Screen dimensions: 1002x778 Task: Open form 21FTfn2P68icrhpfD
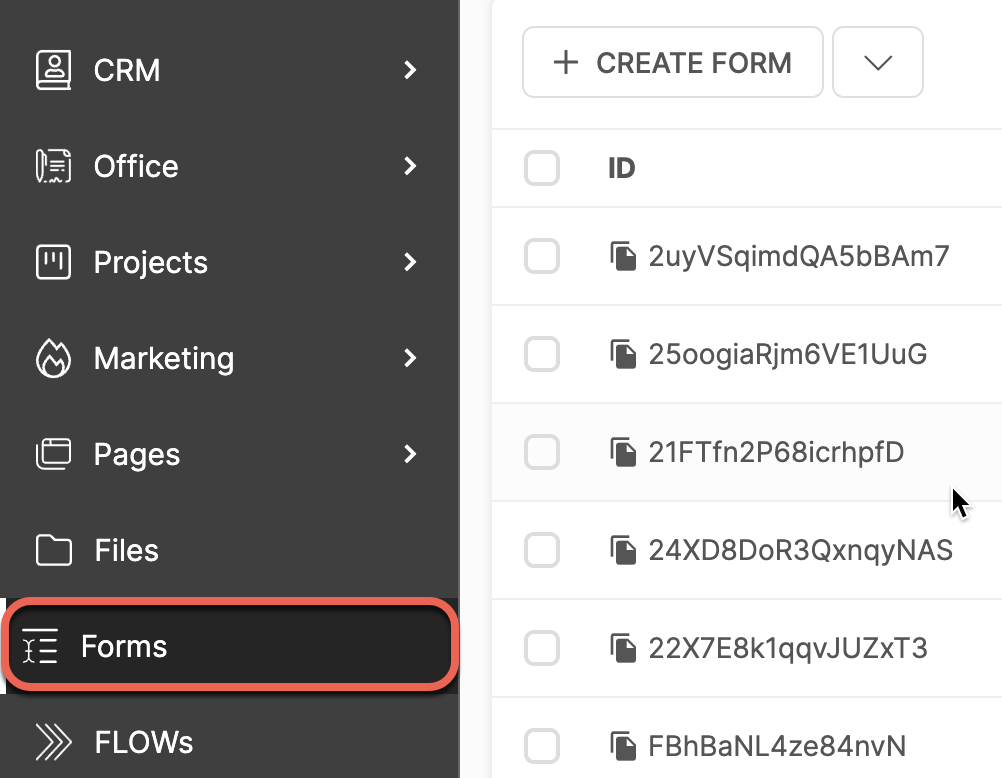click(x=776, y=452)
